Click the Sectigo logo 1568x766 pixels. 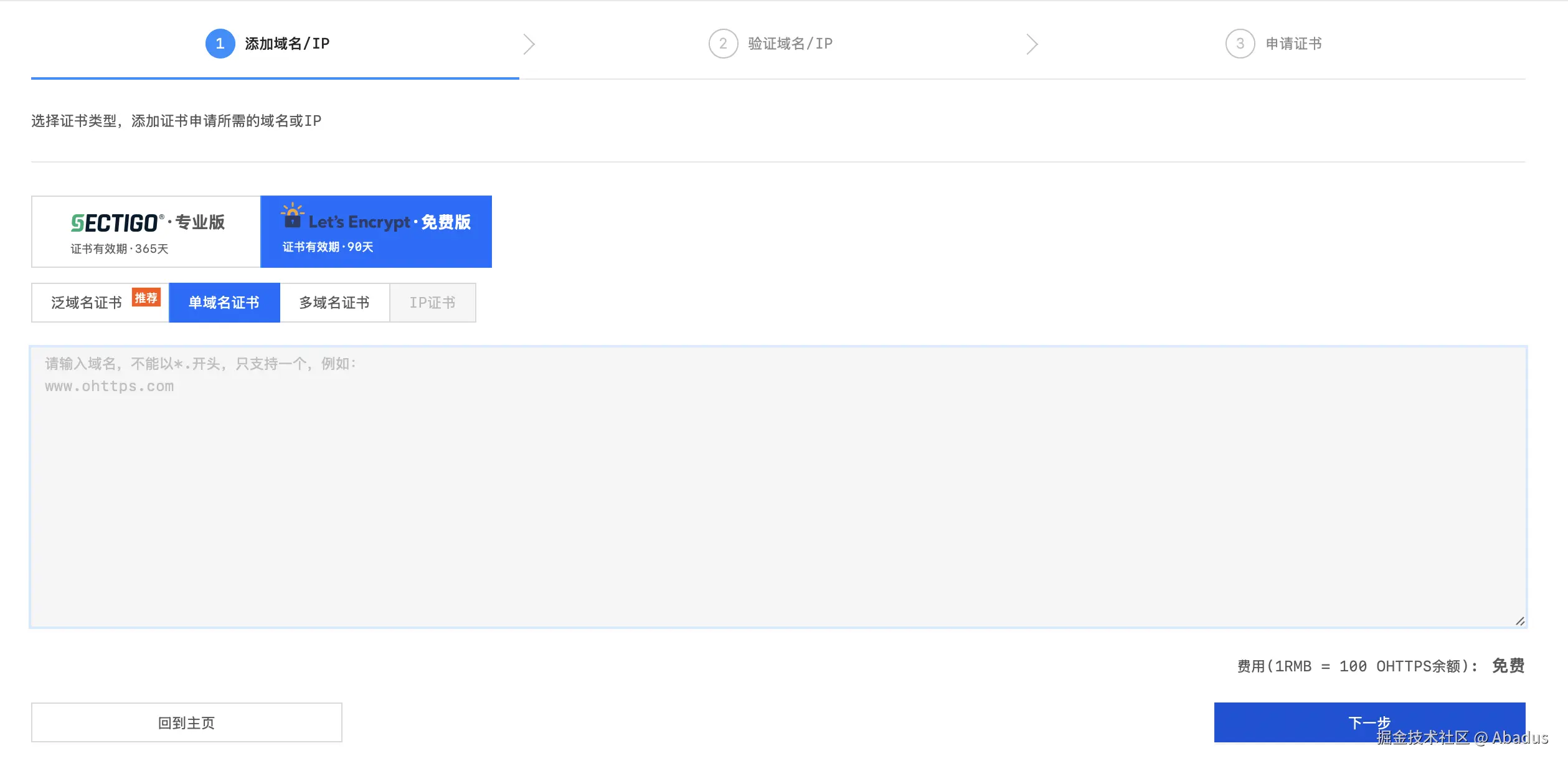click(116, 223)
